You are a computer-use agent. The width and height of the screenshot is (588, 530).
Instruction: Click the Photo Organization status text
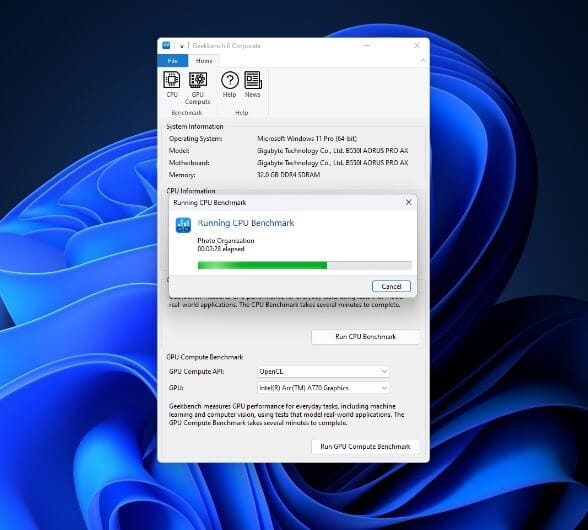pyautogui.click(x=226, y=240)
